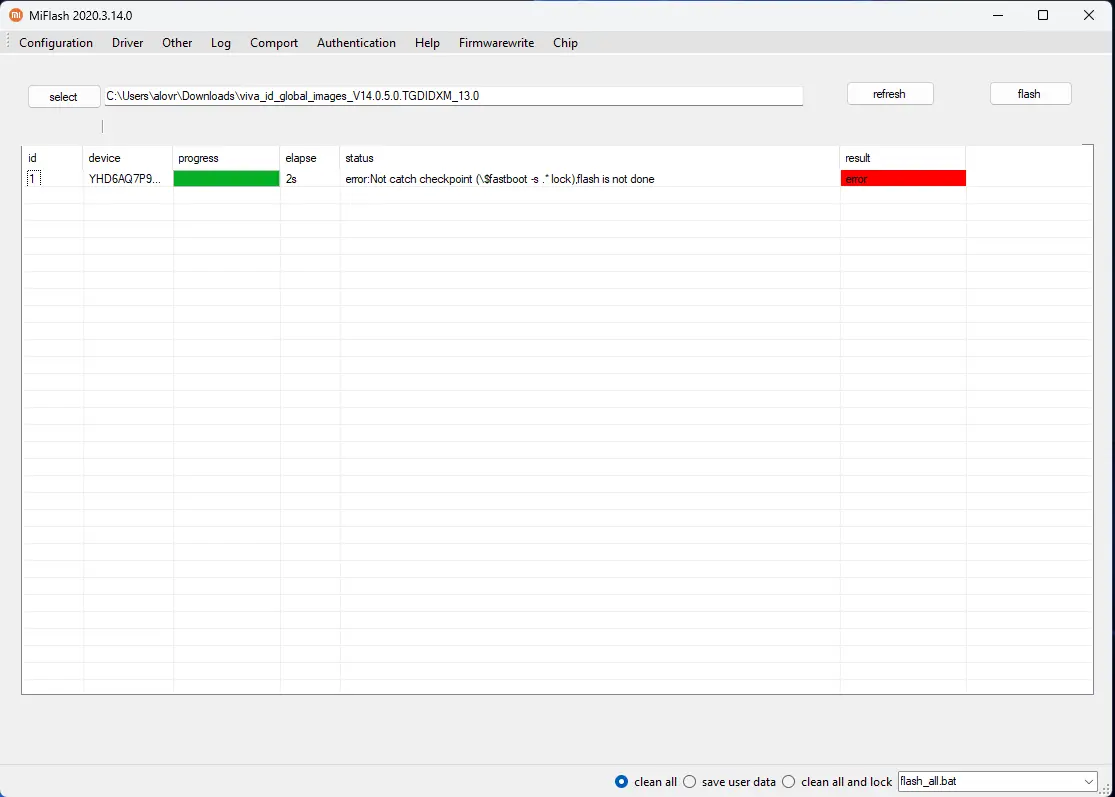The image size is (1115, 797).
Task: Click the select button to choose firmware folder
Action: 64,97
